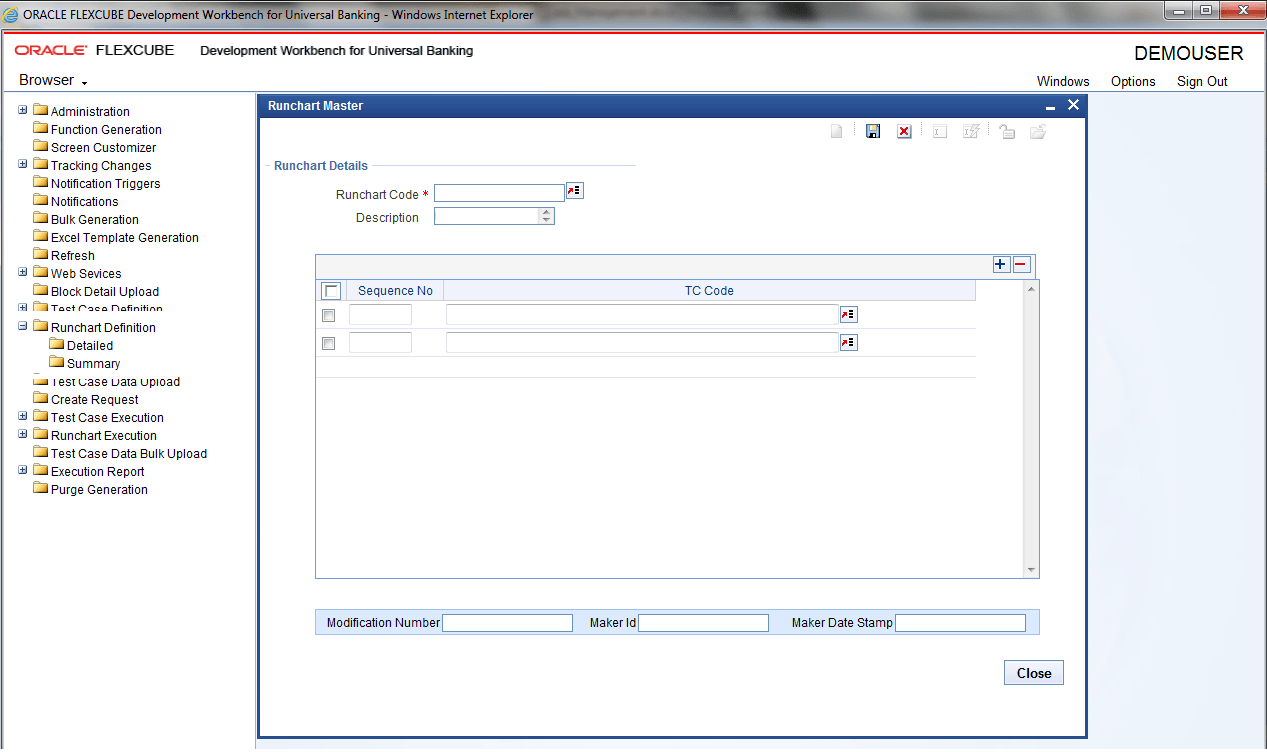This screenshot has width=1267, height=752.
Task: Tick the select-all checkbox in table header
Action: (x=331, y=291)
